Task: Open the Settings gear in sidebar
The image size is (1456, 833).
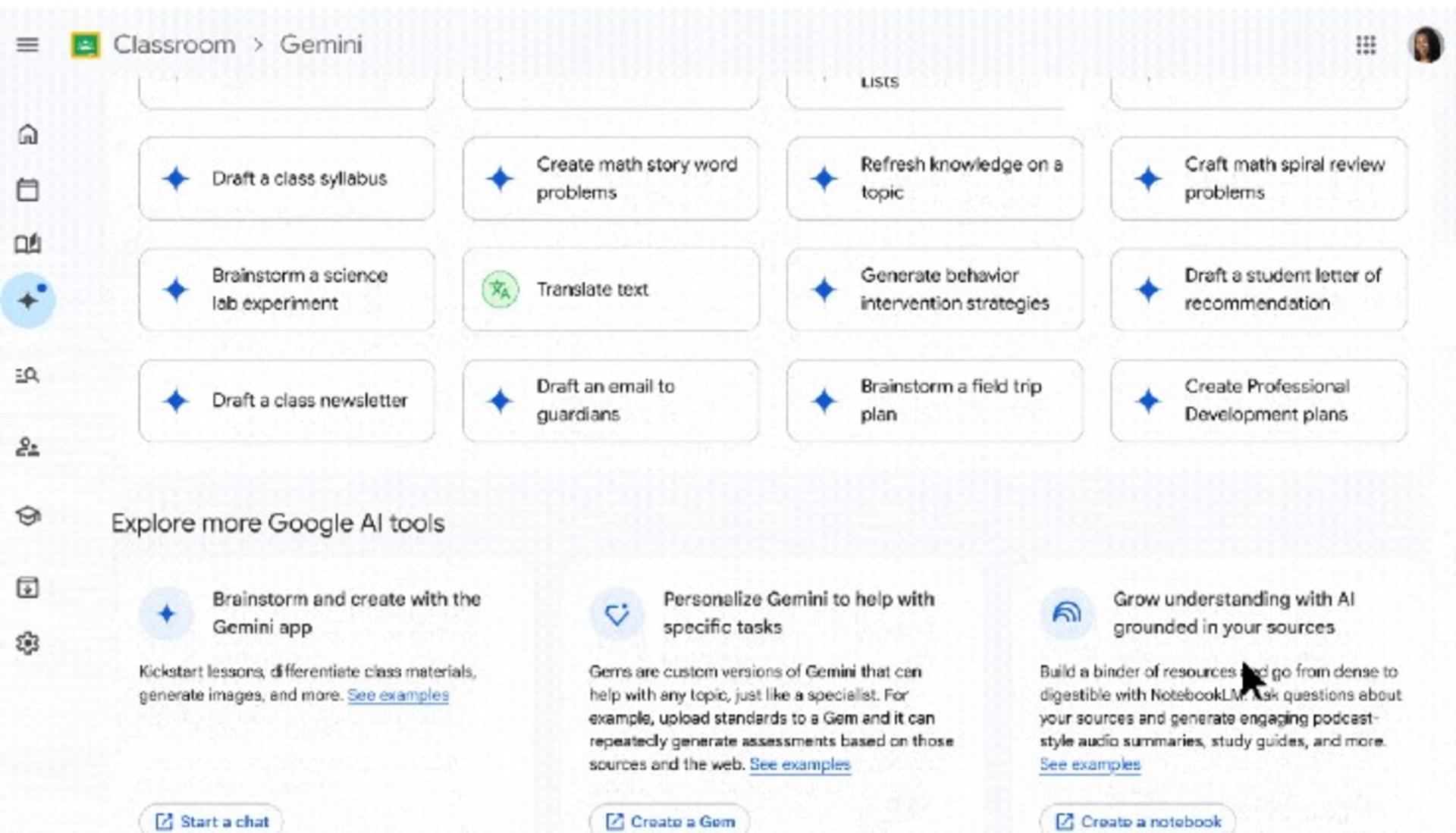Action: point(28,643)
